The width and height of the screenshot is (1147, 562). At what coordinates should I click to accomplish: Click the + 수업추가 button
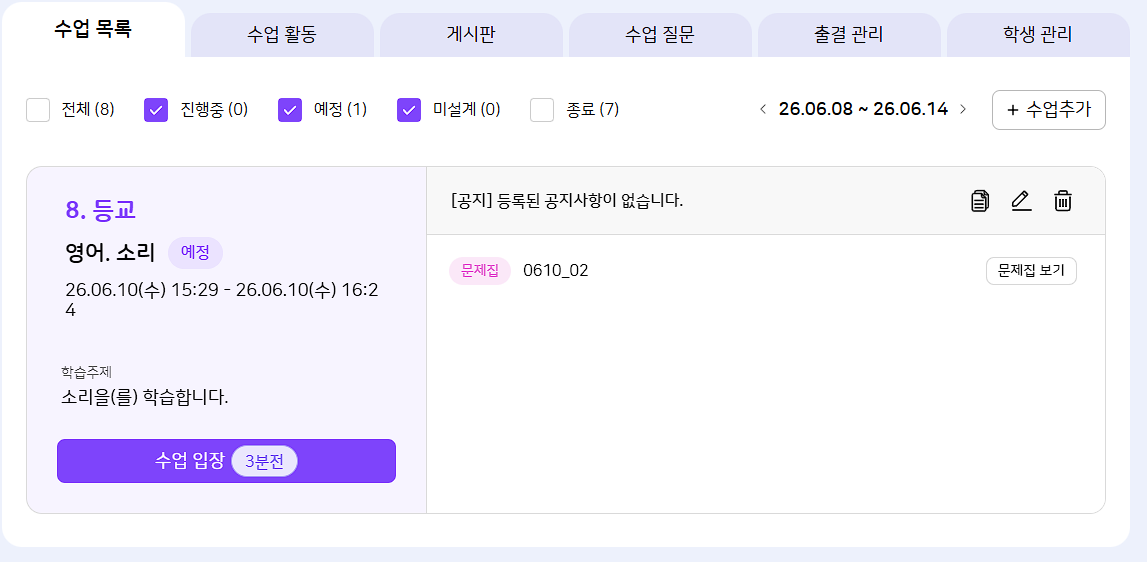point(1049,110)
